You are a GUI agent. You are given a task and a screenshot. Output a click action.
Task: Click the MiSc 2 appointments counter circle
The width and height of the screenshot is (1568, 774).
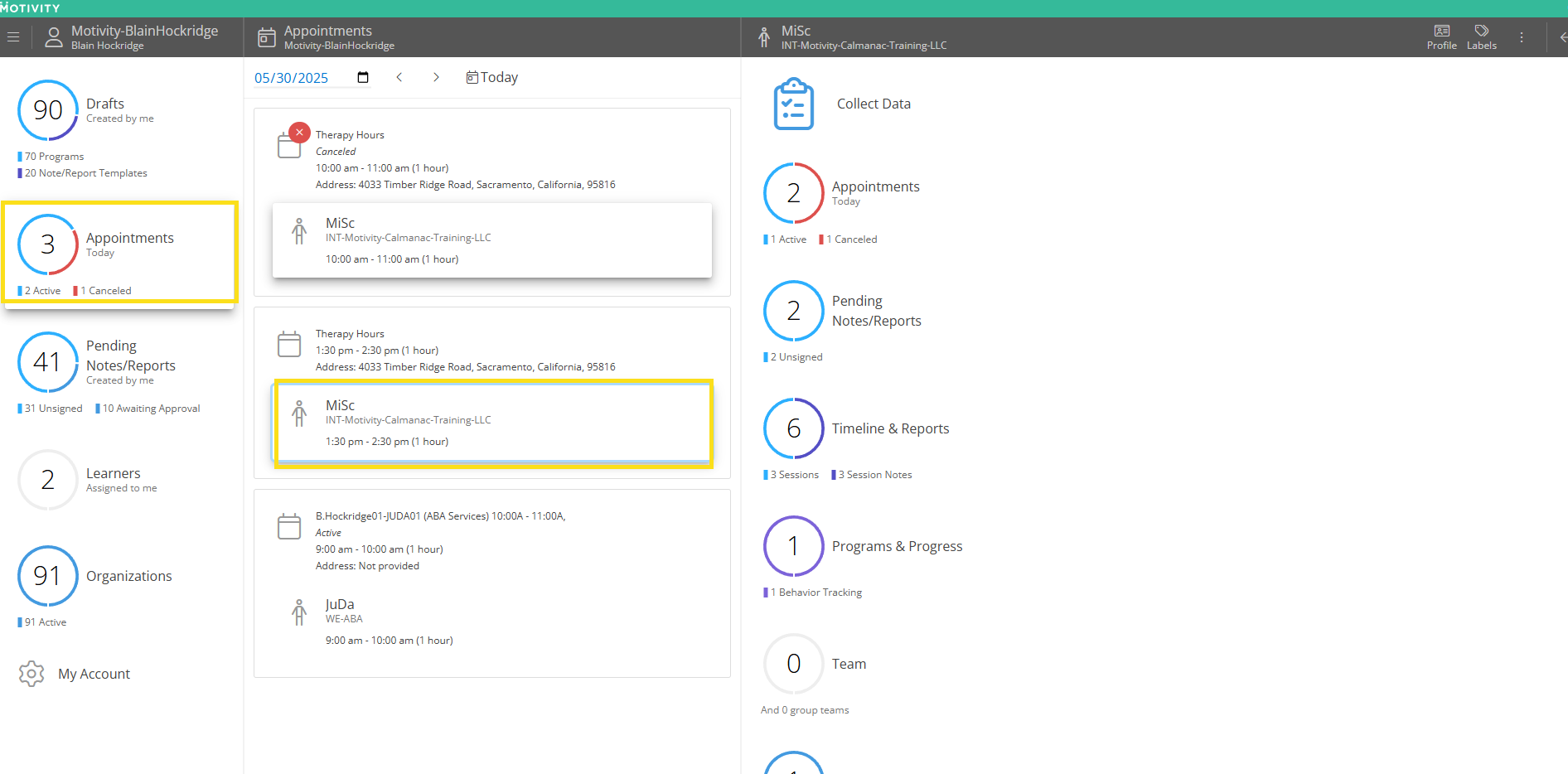point(794,193)
